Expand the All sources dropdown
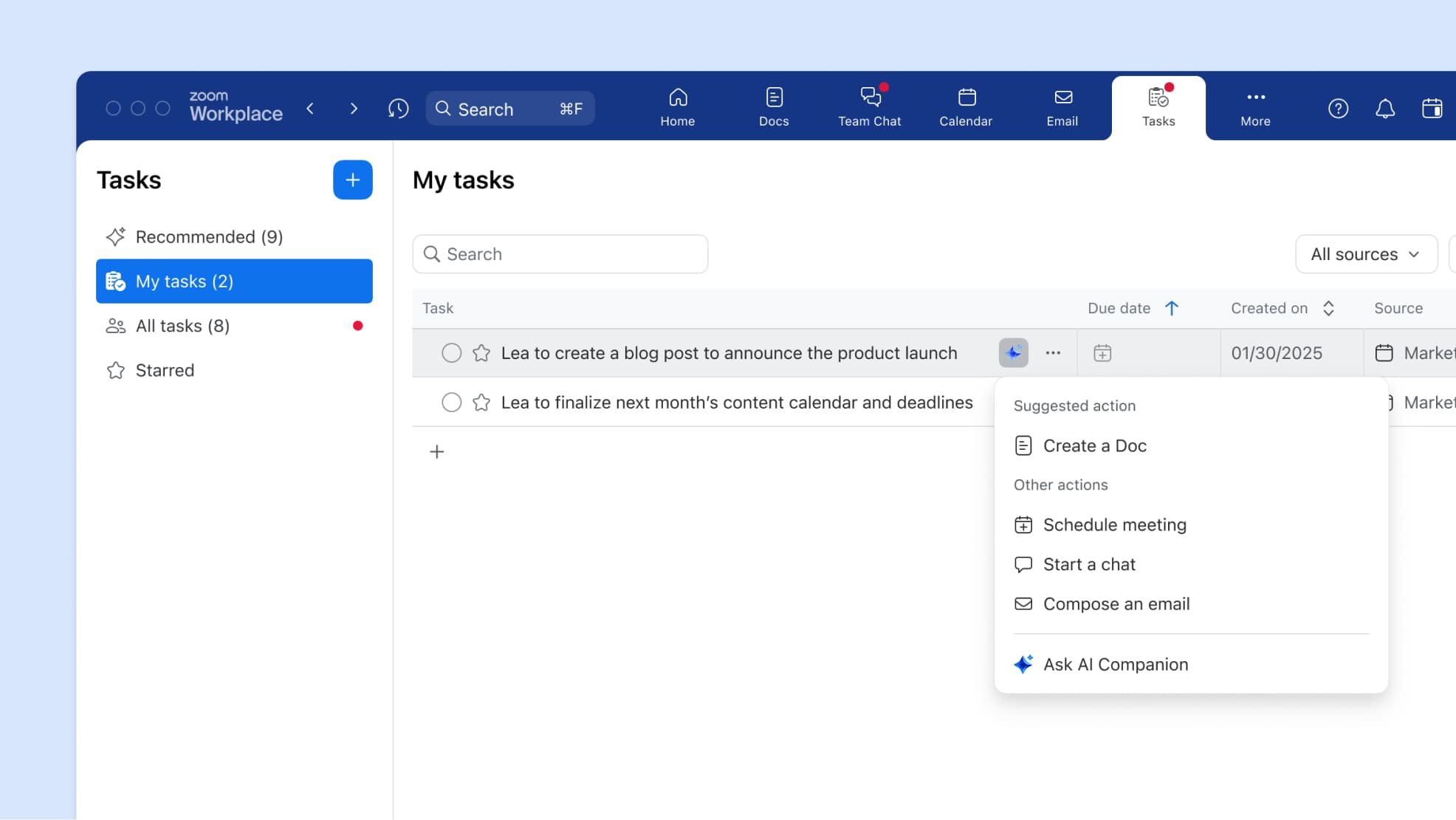 coord(1365,254)
